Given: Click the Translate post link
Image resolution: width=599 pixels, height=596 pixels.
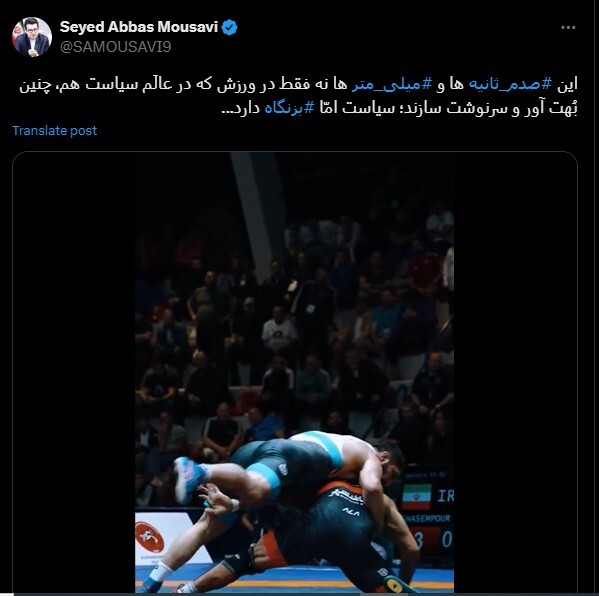Looking at the screenshot, I should point(55,131).
